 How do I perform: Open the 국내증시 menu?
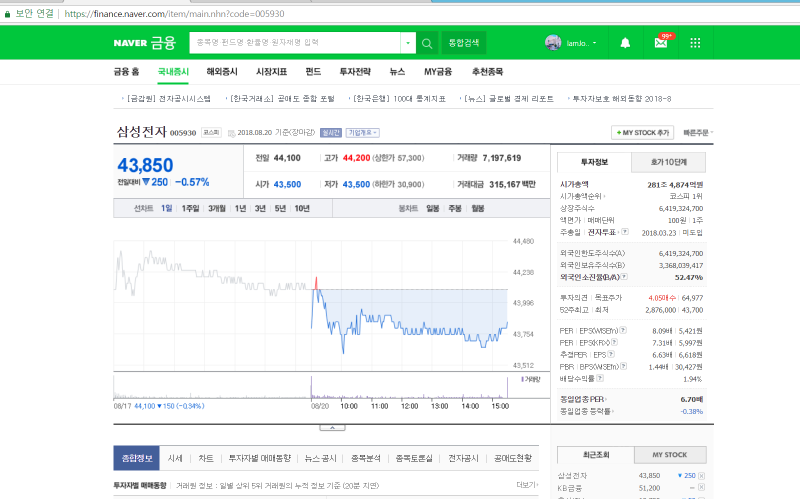(173, 71)
